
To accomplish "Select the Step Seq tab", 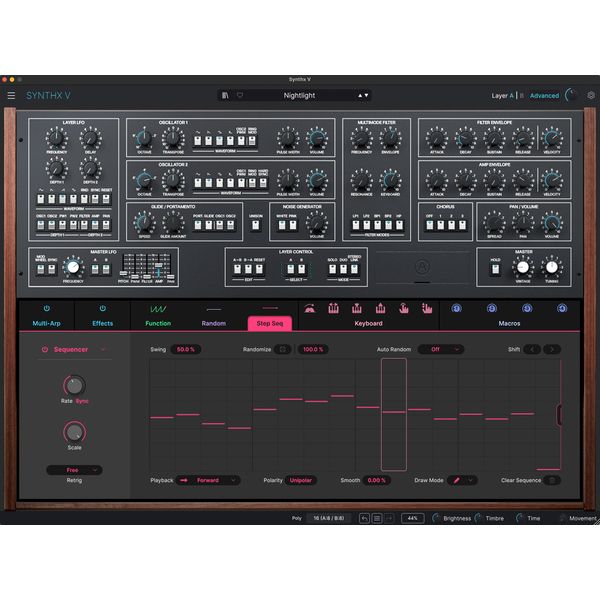I will pyautogui.click(x=270, y=323).
